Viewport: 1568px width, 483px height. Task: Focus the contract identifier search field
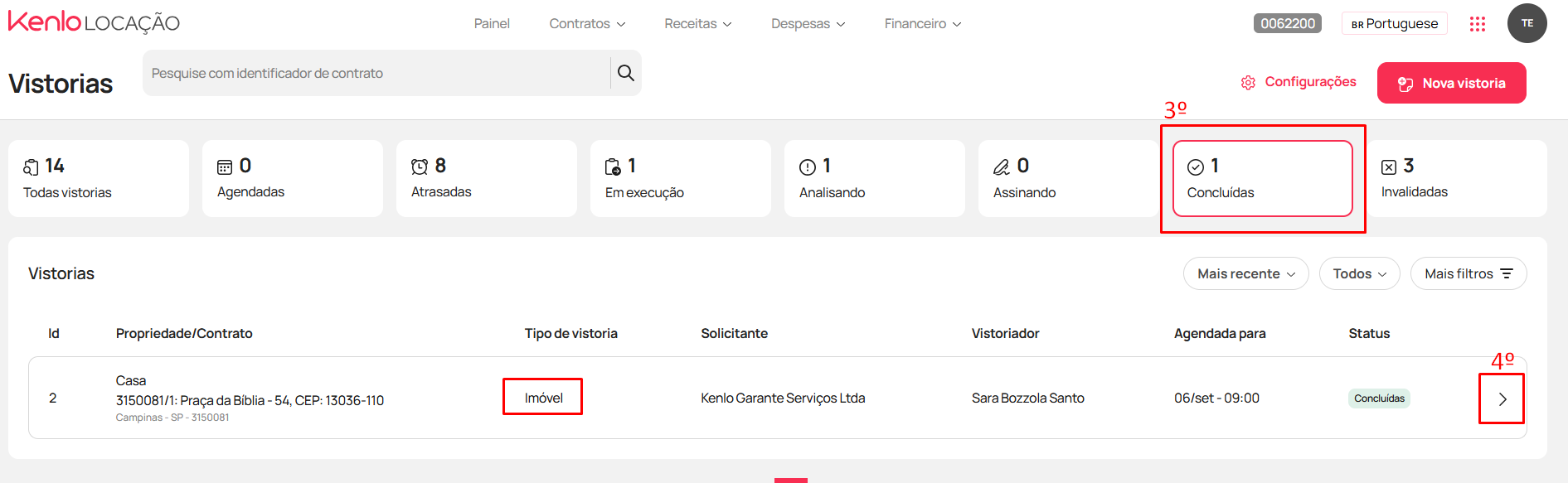point(376,73)
